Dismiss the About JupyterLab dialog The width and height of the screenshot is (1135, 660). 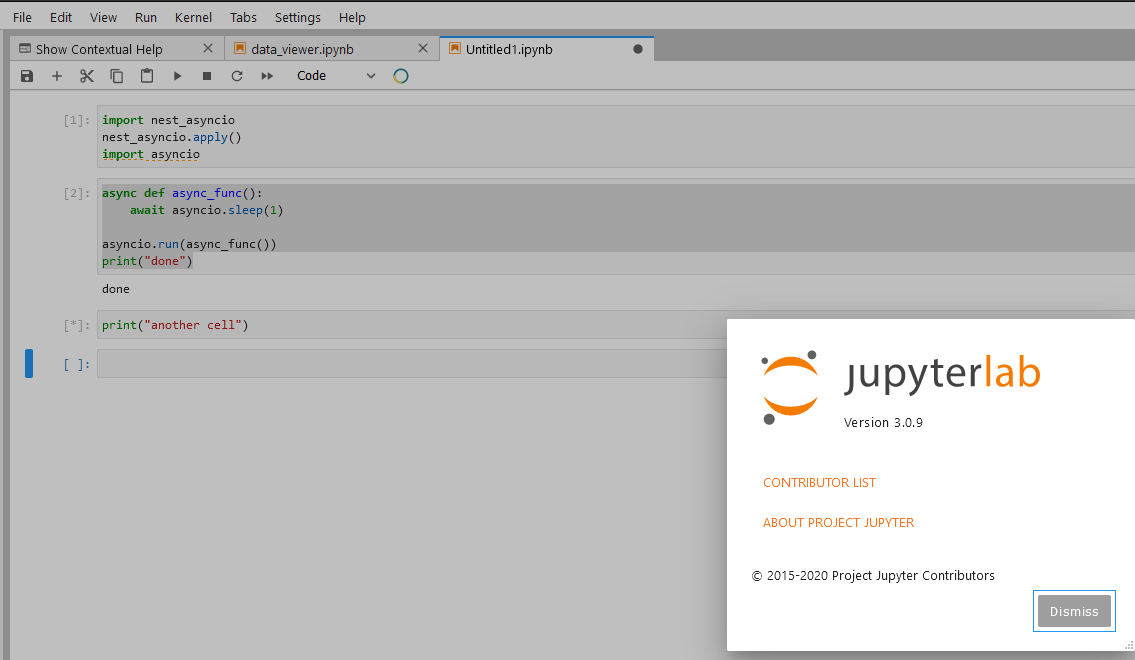(1074, 612)
